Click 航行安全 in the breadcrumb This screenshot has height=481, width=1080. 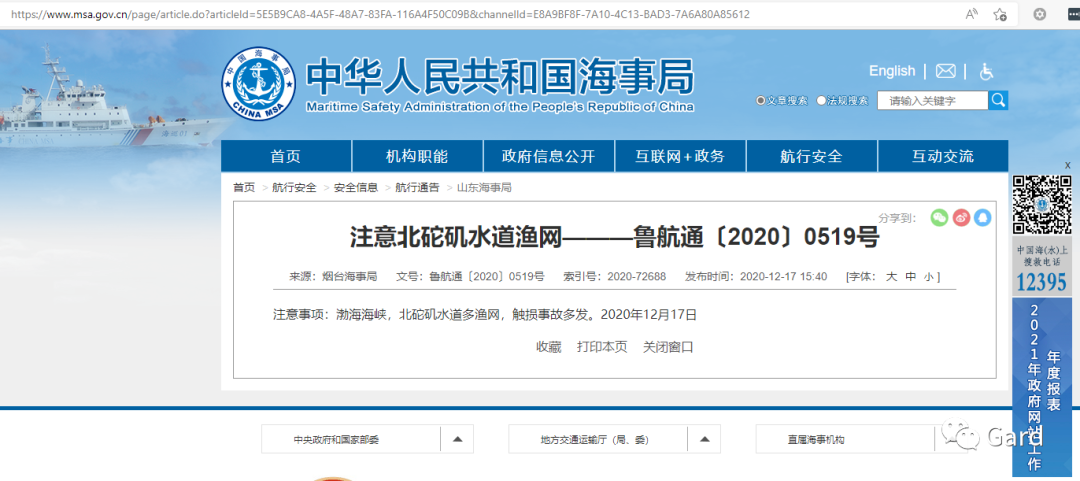click(x=294, y=187)
